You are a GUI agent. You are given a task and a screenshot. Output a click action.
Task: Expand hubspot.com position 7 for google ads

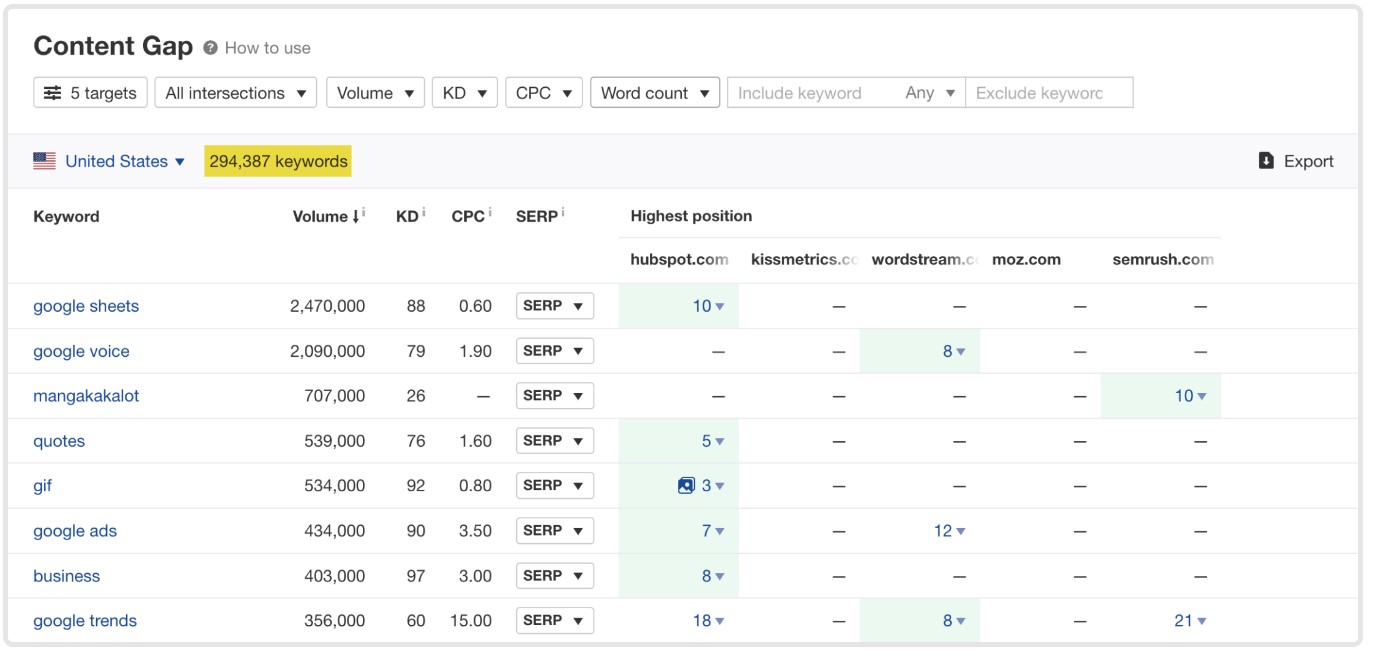point(713,531)
